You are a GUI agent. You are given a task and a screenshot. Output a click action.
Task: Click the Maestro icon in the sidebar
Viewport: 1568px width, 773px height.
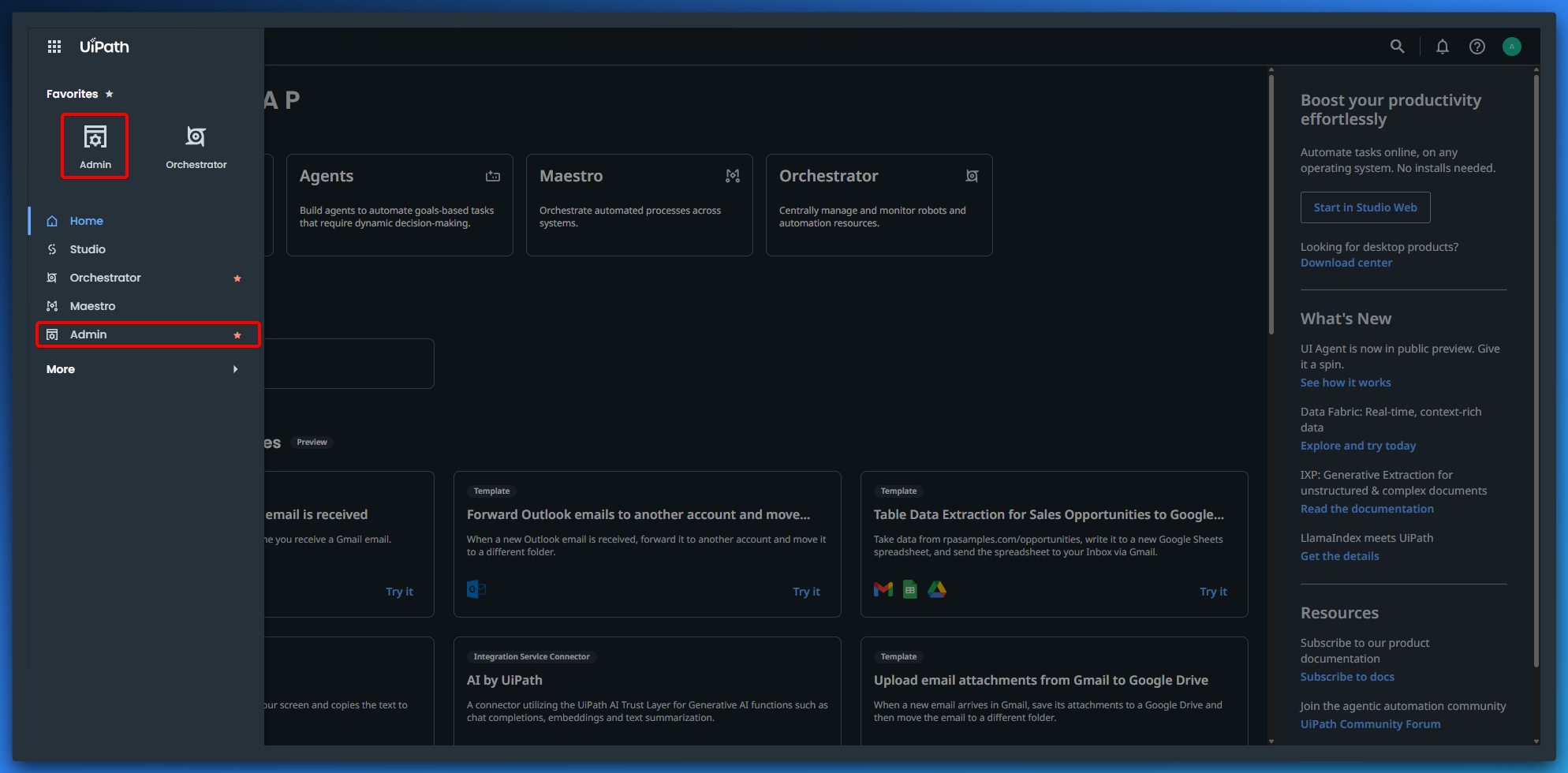click(x=52, y=306)
